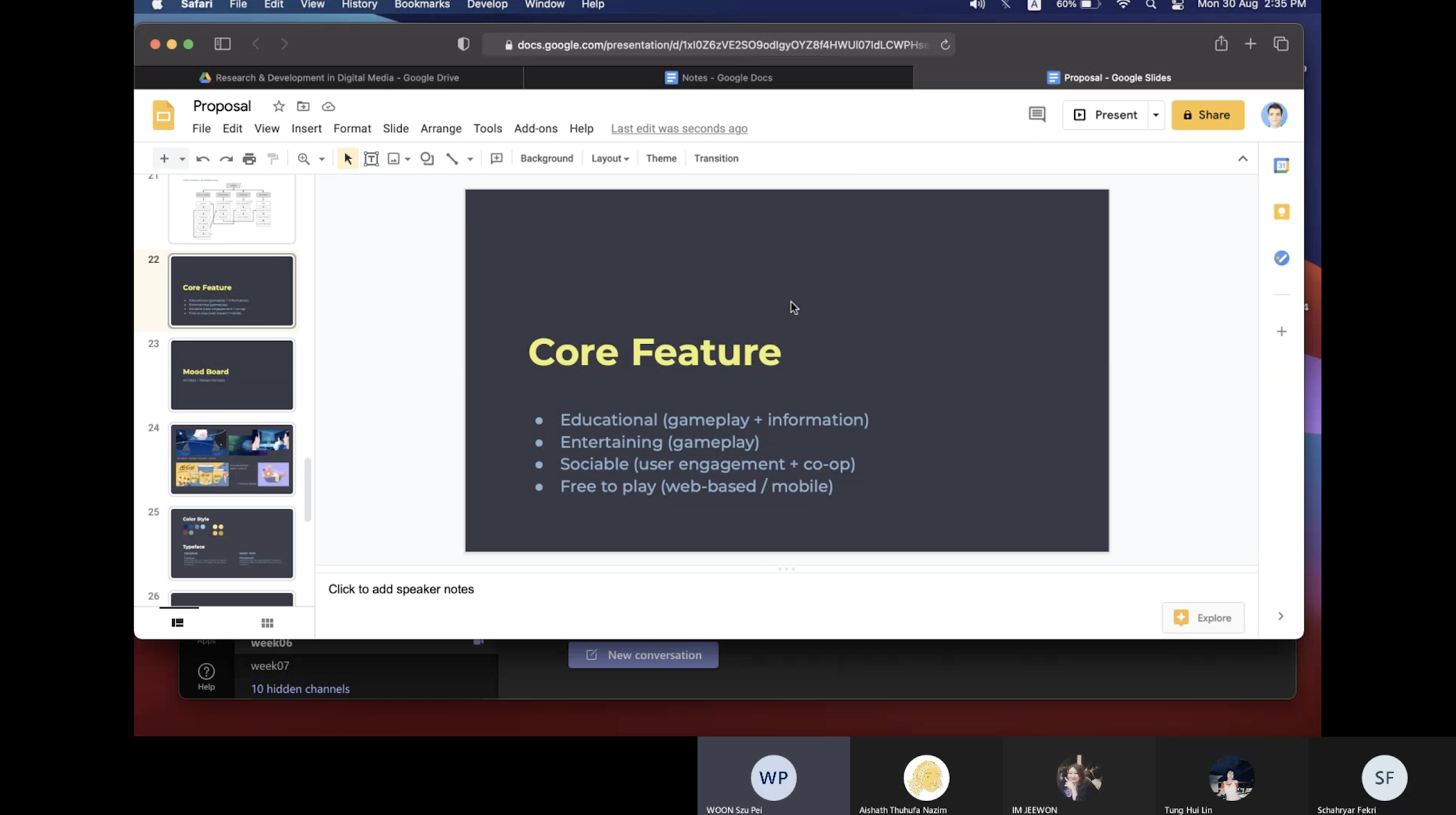1456x815 pixels.
Task: Select the zoom tool
Action: [304, 159]
